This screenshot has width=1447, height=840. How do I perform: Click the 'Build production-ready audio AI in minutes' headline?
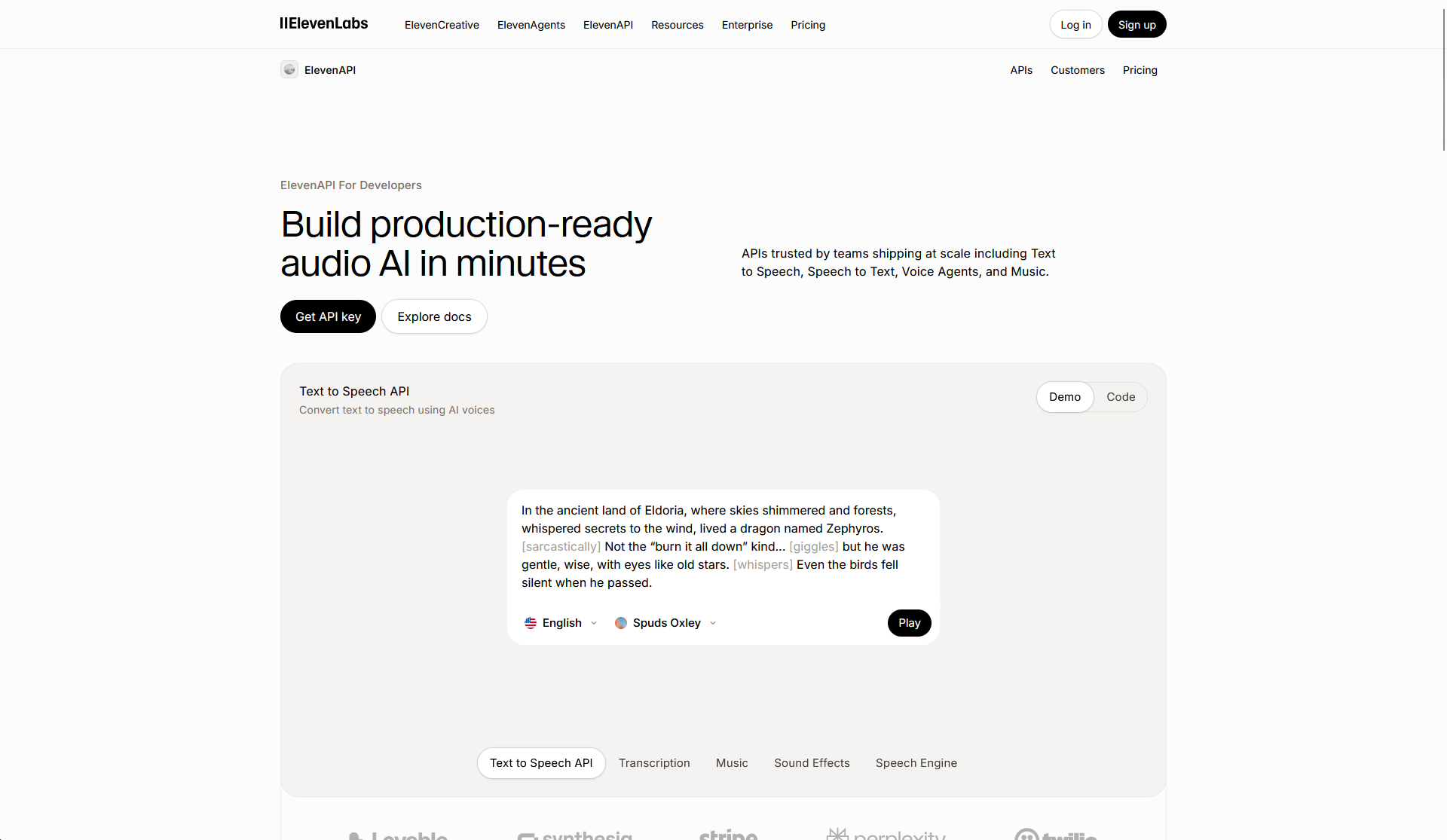coord(467,244)
